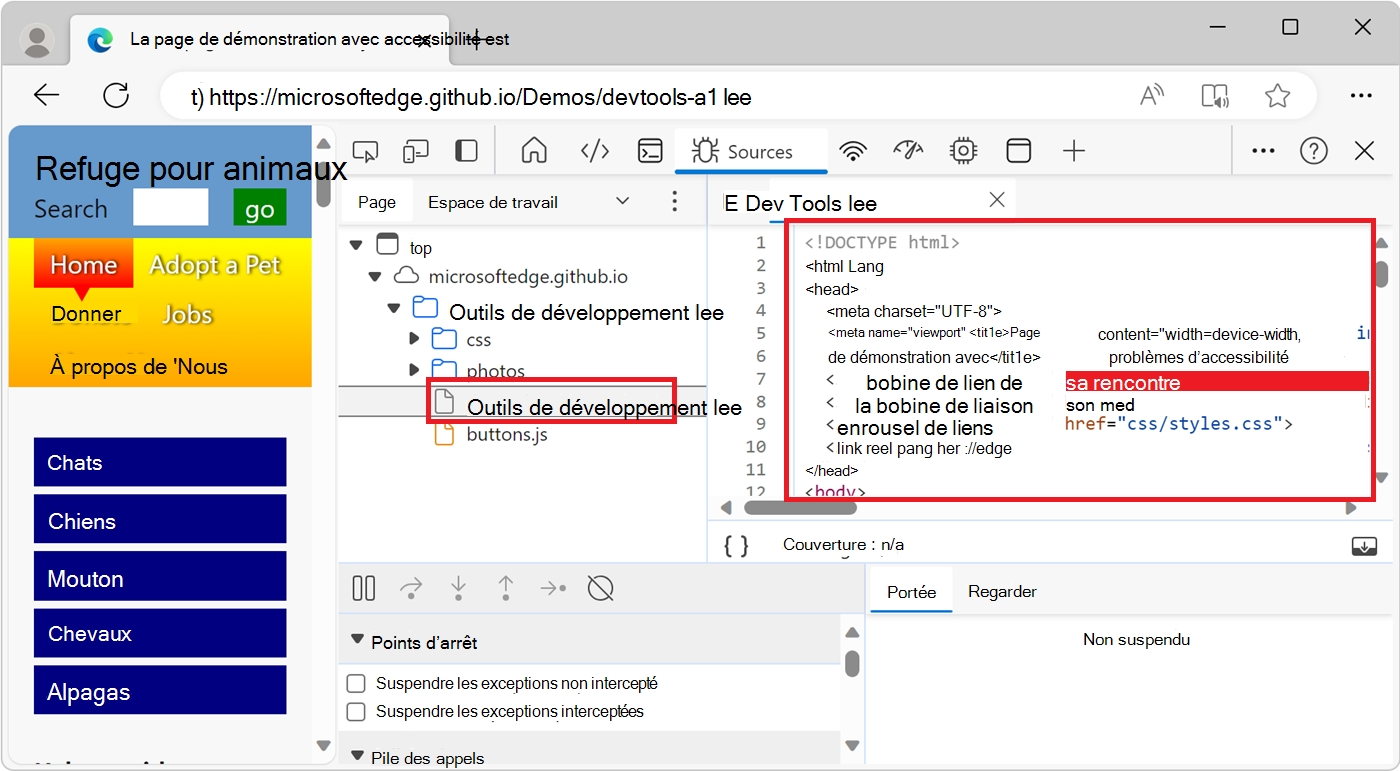Click the pause script execution icon
The image size is (1400, 771).
click(x=363, y=588)
